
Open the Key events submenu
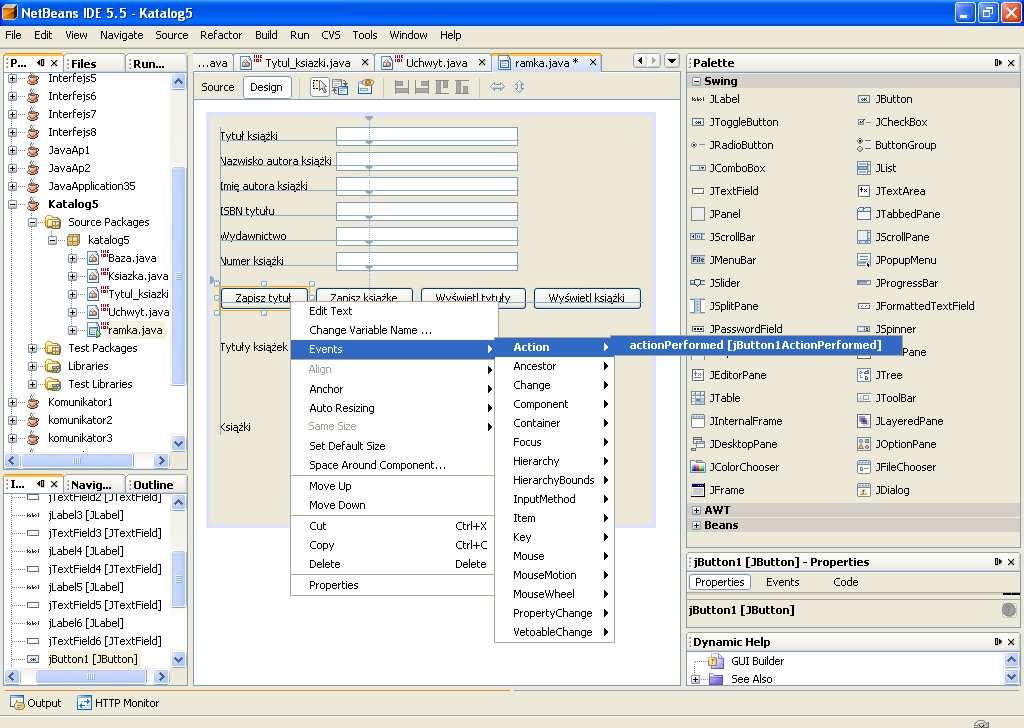(554, 537)
